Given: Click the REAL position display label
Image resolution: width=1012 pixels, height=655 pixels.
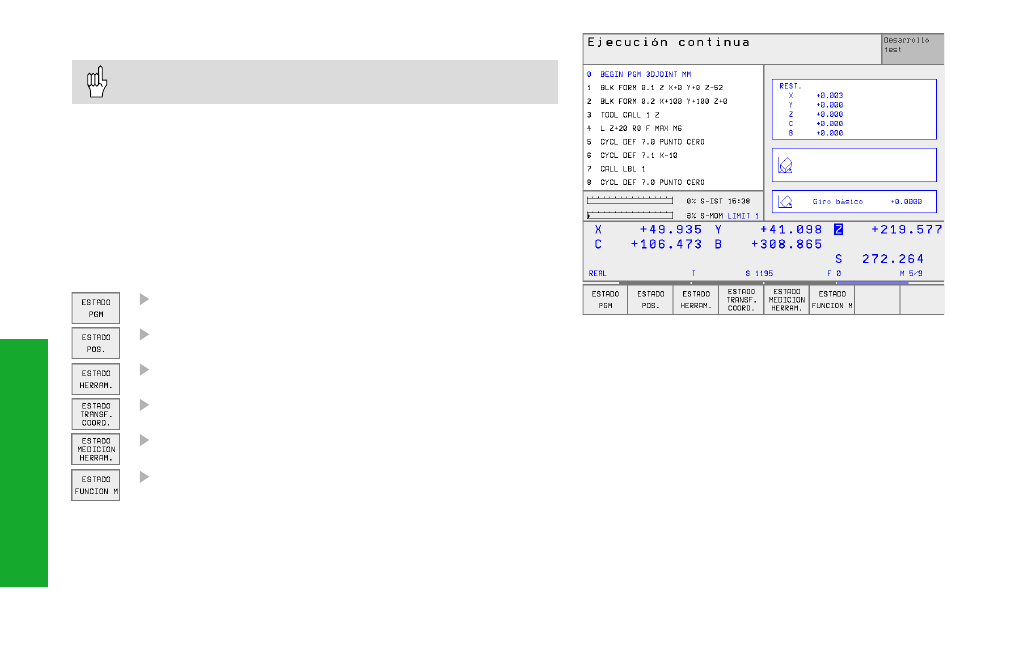Looking at the screenshot, I should pyautogui.click(x=598, y=274).
